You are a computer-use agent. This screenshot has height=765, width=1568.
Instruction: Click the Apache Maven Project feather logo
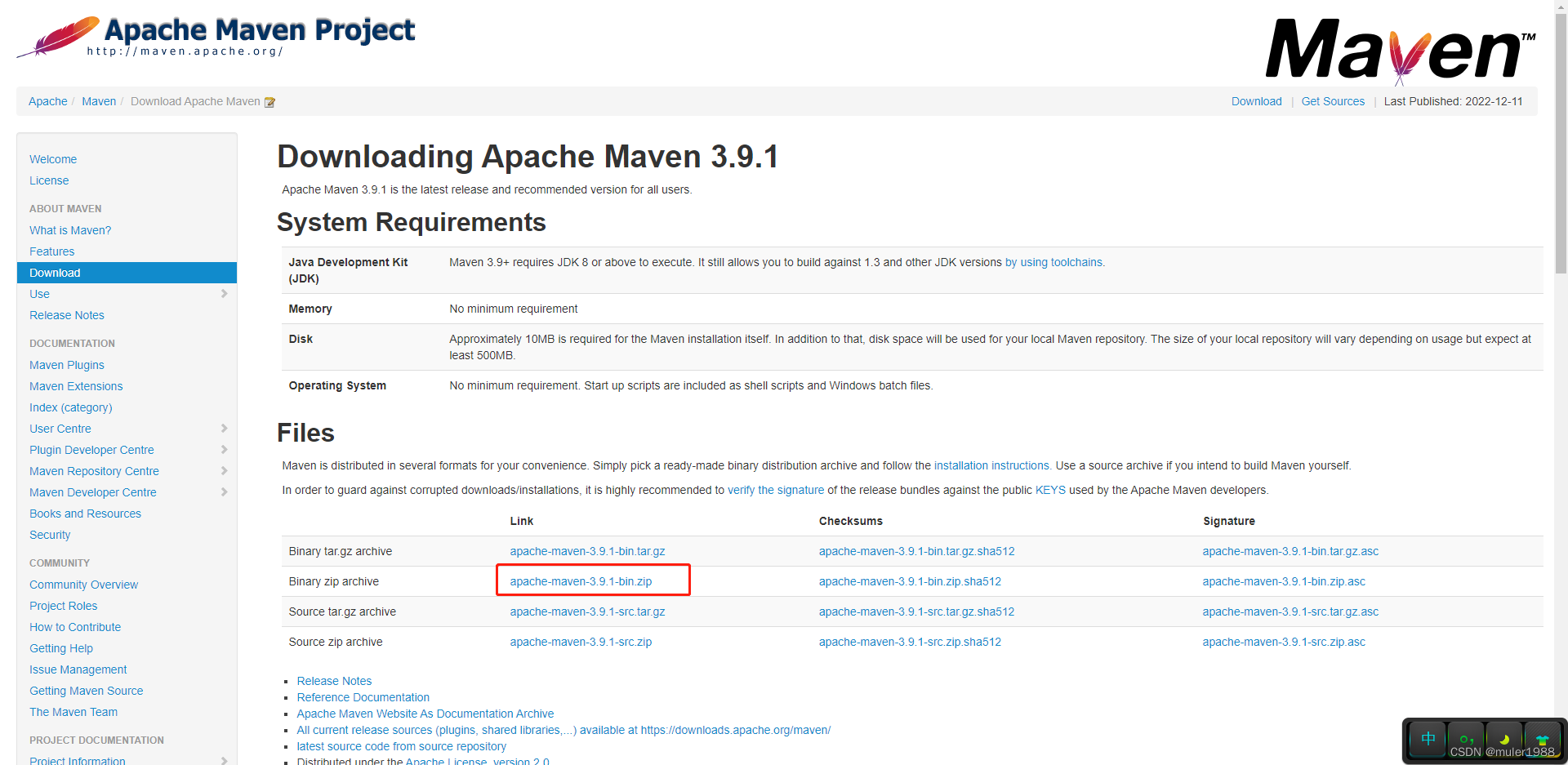tap(216, 37)
